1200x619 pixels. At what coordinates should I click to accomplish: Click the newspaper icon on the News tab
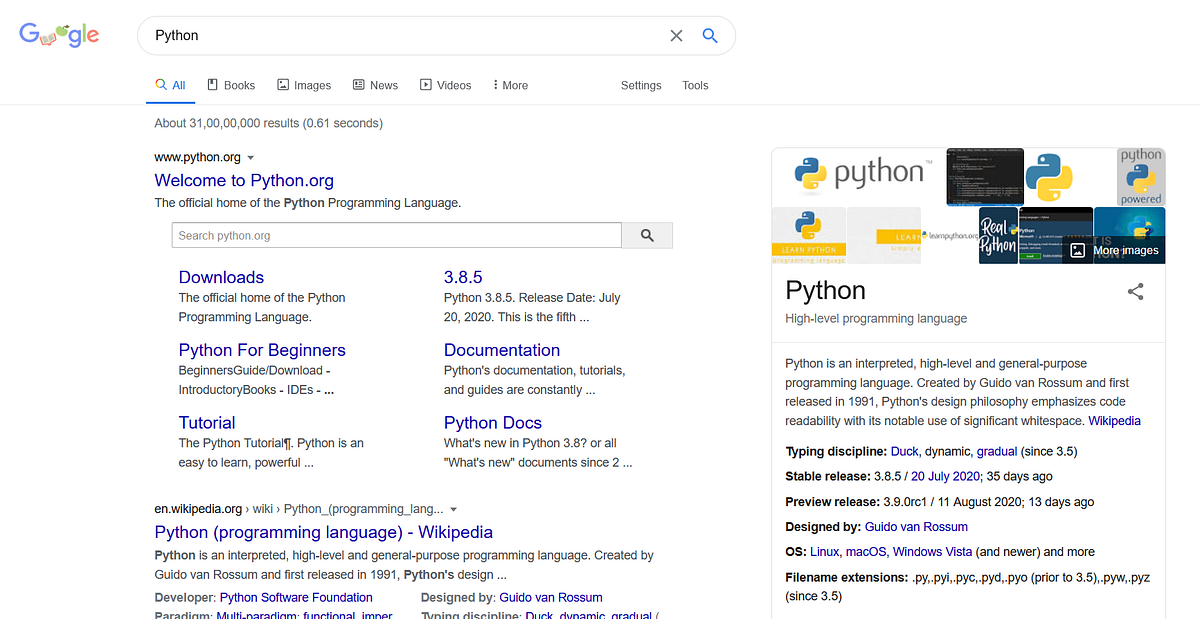(357, 84)
